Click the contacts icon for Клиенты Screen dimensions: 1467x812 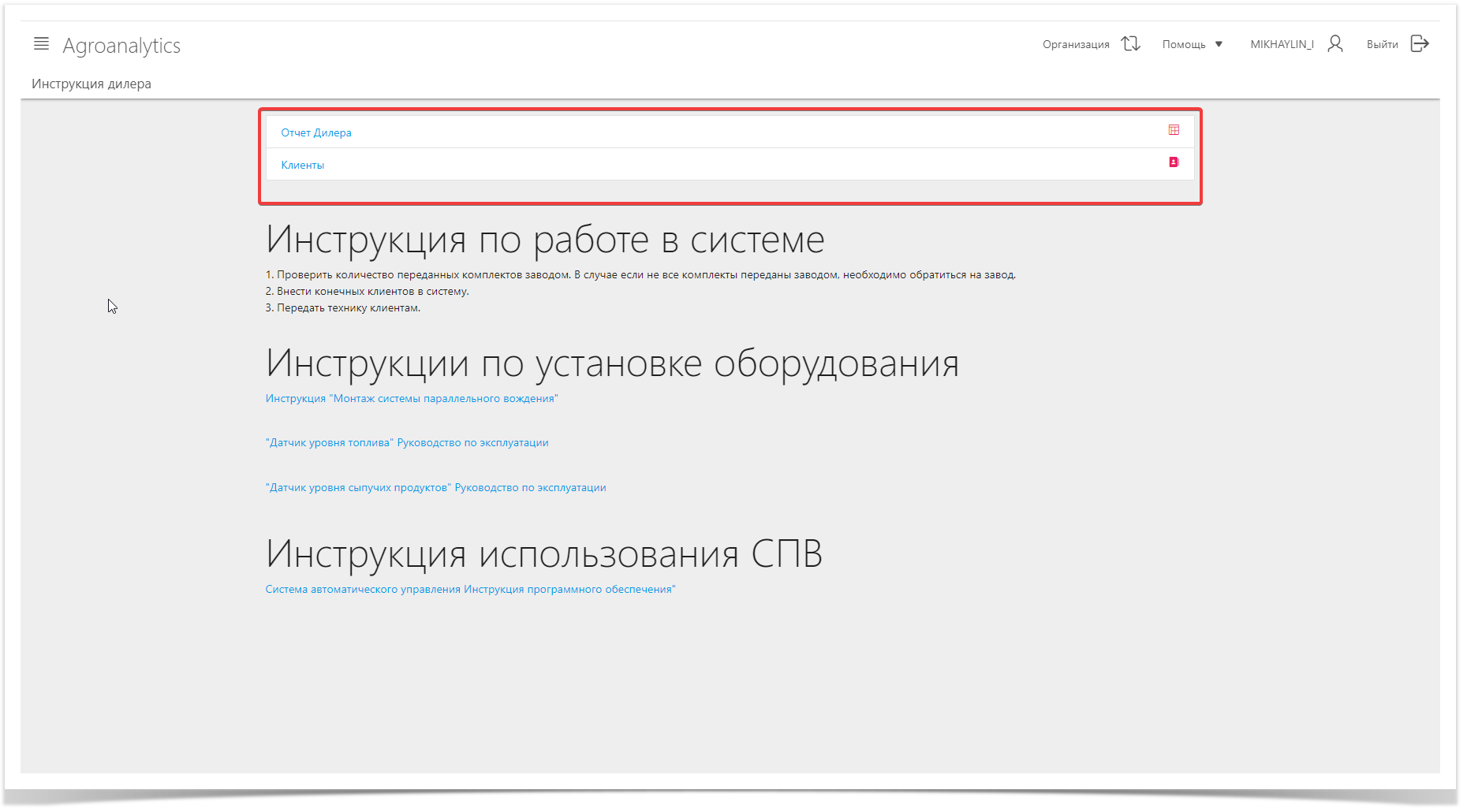coord(1174,162)
